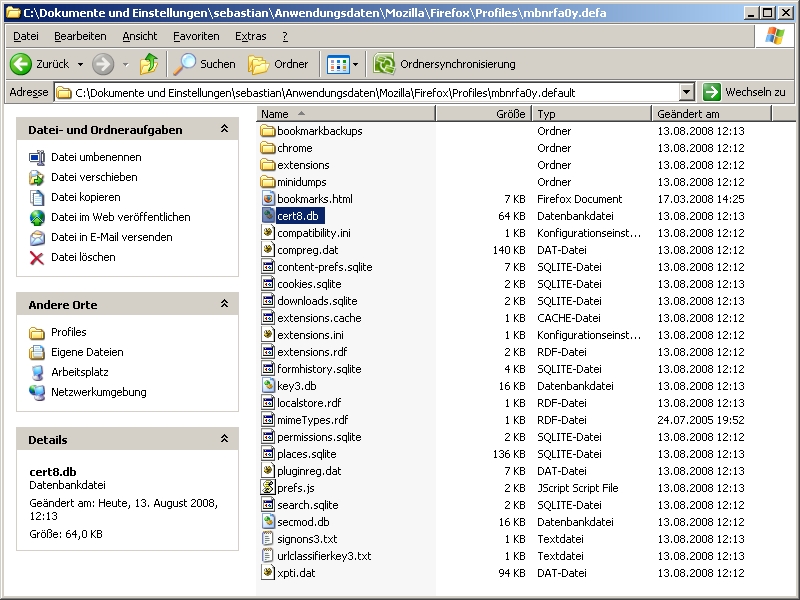Select formhistory.sqlite file name
The image size is (800, 600).
point(319,369)
